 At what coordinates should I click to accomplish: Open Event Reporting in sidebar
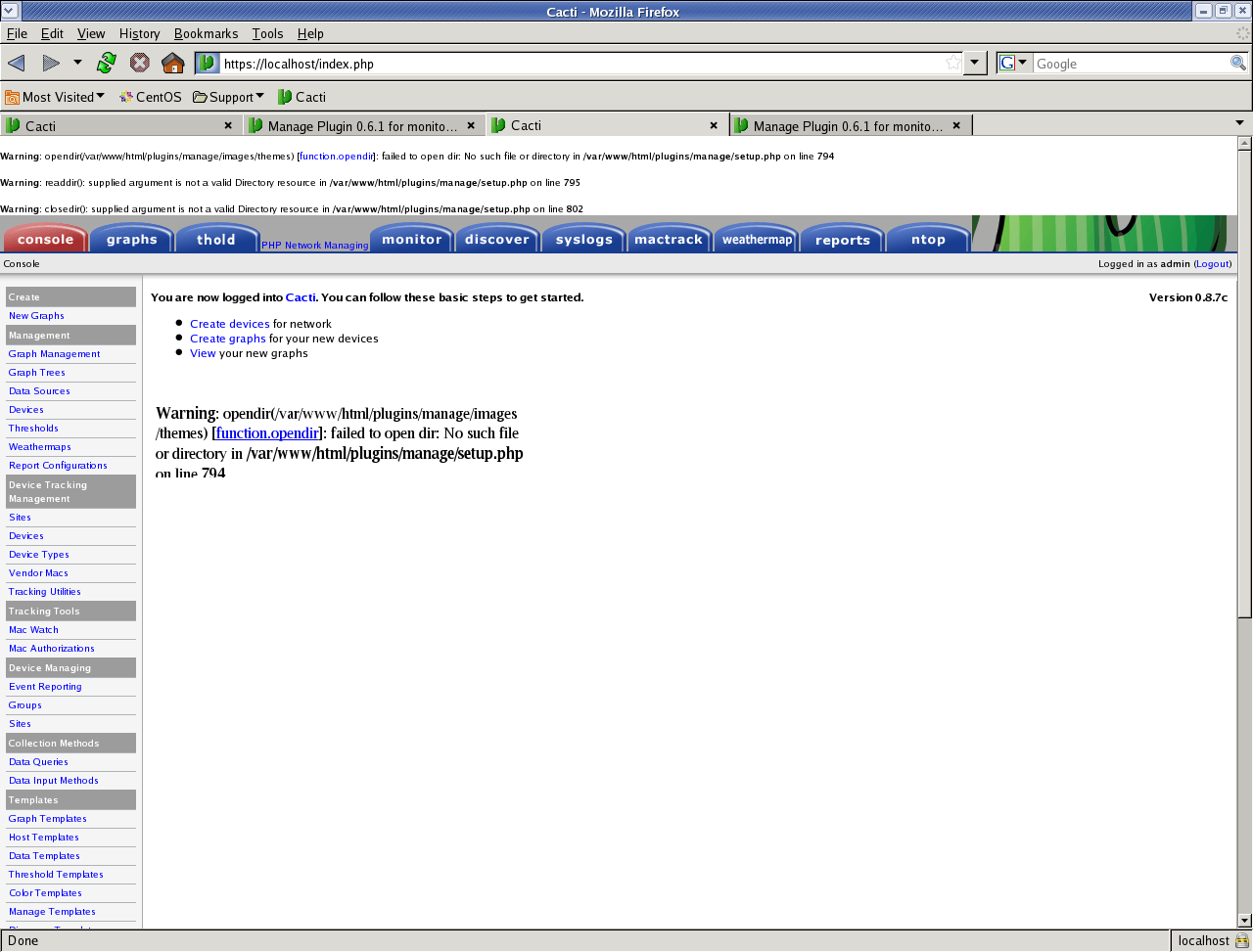click(45, 687)
